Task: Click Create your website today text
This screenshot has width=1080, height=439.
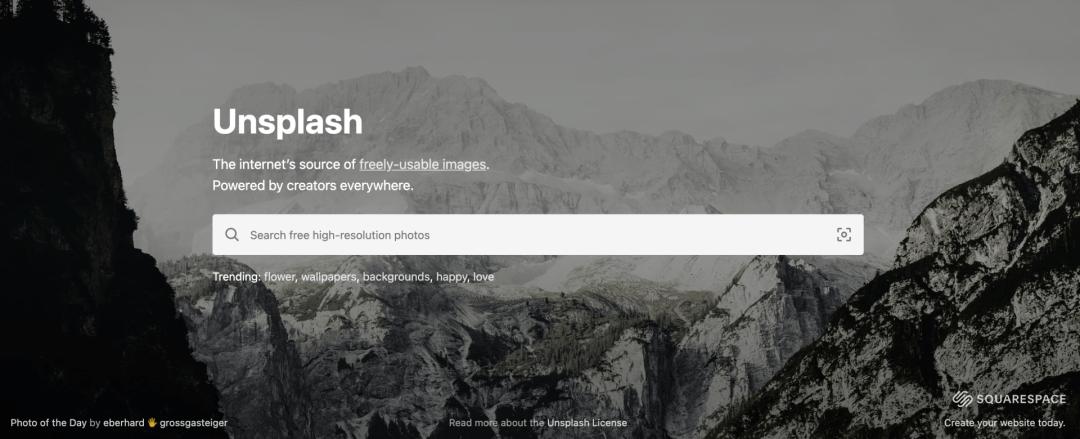Action: (1004, 423)
